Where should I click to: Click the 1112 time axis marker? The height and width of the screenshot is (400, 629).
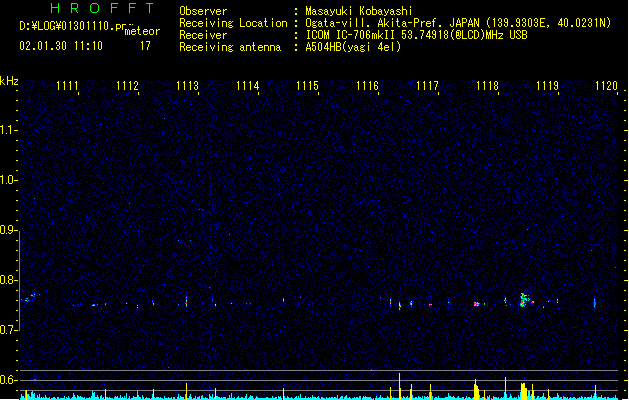127,86
